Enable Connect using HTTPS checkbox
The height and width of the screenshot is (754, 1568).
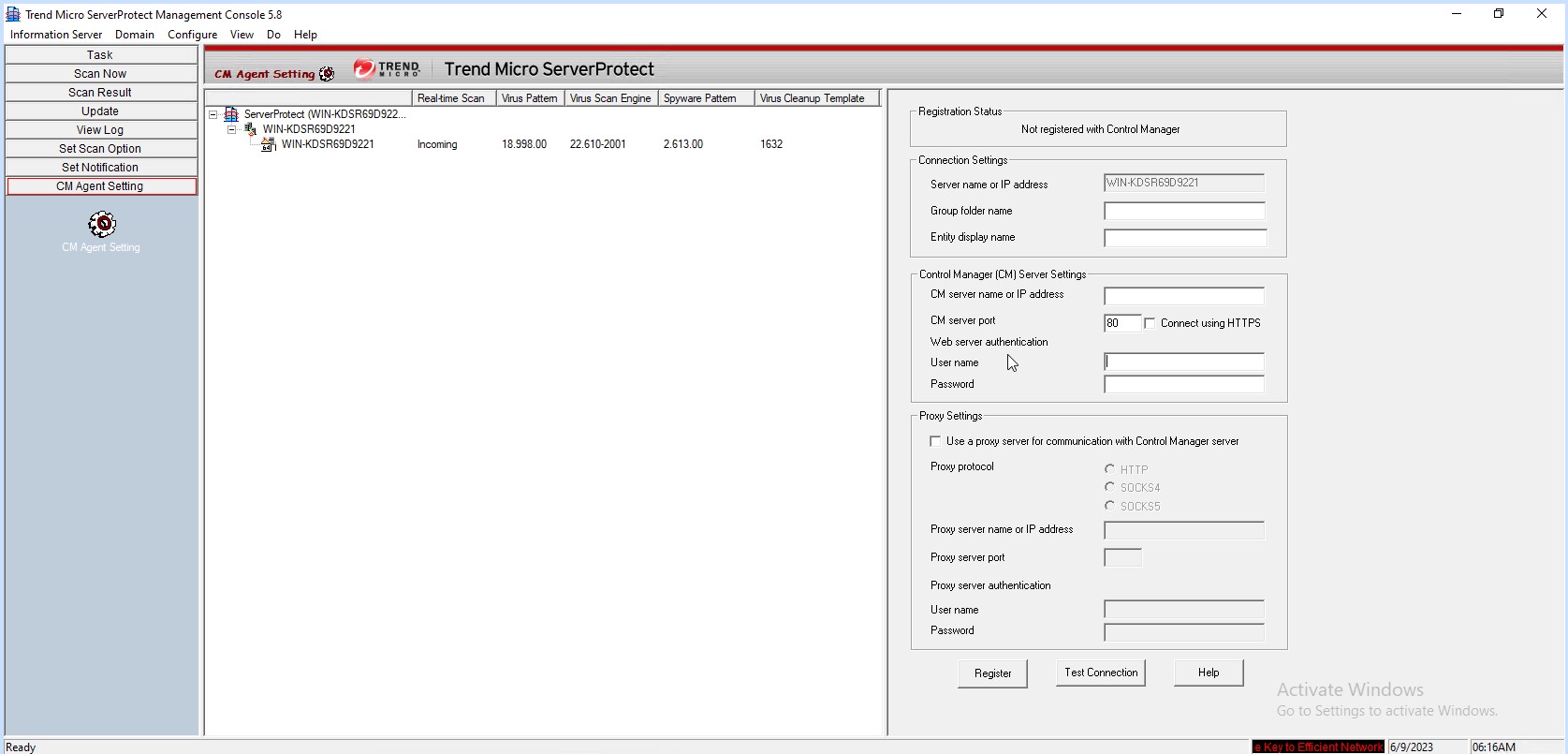click(1150, 323)
